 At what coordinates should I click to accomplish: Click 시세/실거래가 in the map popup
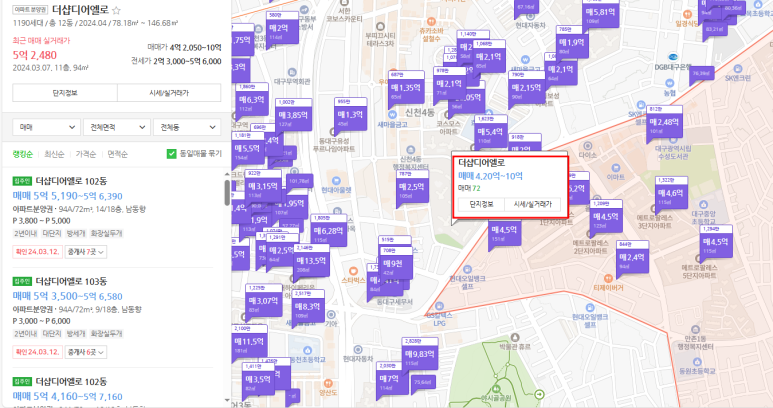[x=533, y=204]
